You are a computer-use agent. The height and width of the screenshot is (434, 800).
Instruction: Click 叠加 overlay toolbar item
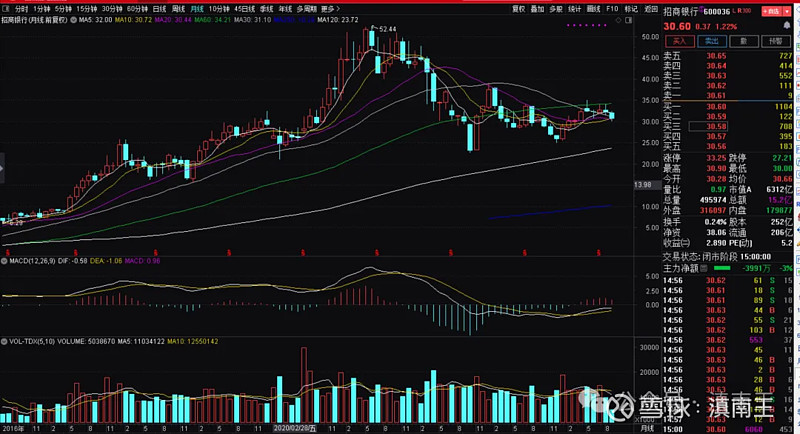click(537, 9)
